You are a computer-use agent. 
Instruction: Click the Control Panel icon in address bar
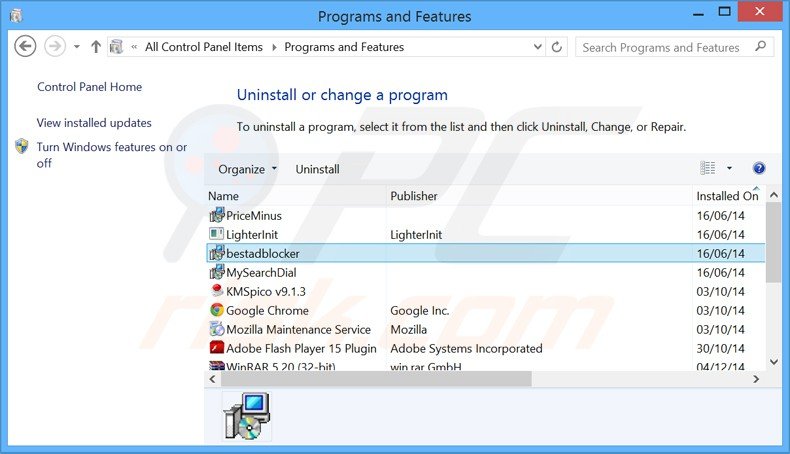pos(116,47)
